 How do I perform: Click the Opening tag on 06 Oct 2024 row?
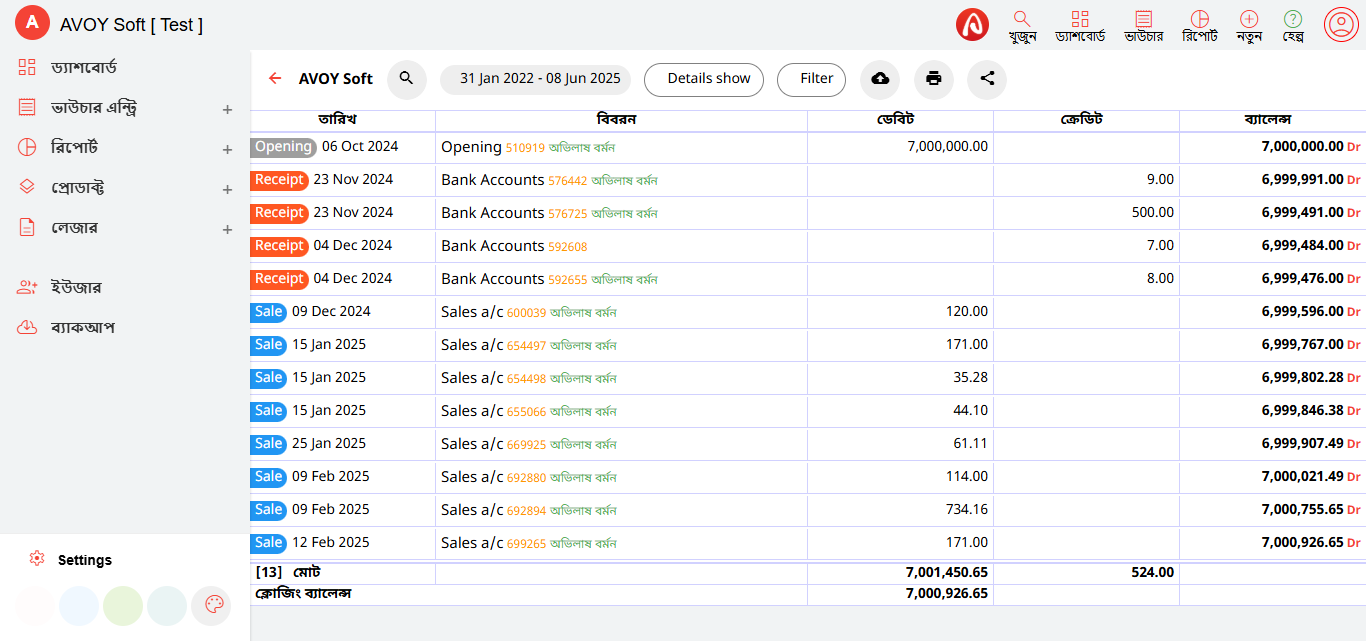point(284,147)
